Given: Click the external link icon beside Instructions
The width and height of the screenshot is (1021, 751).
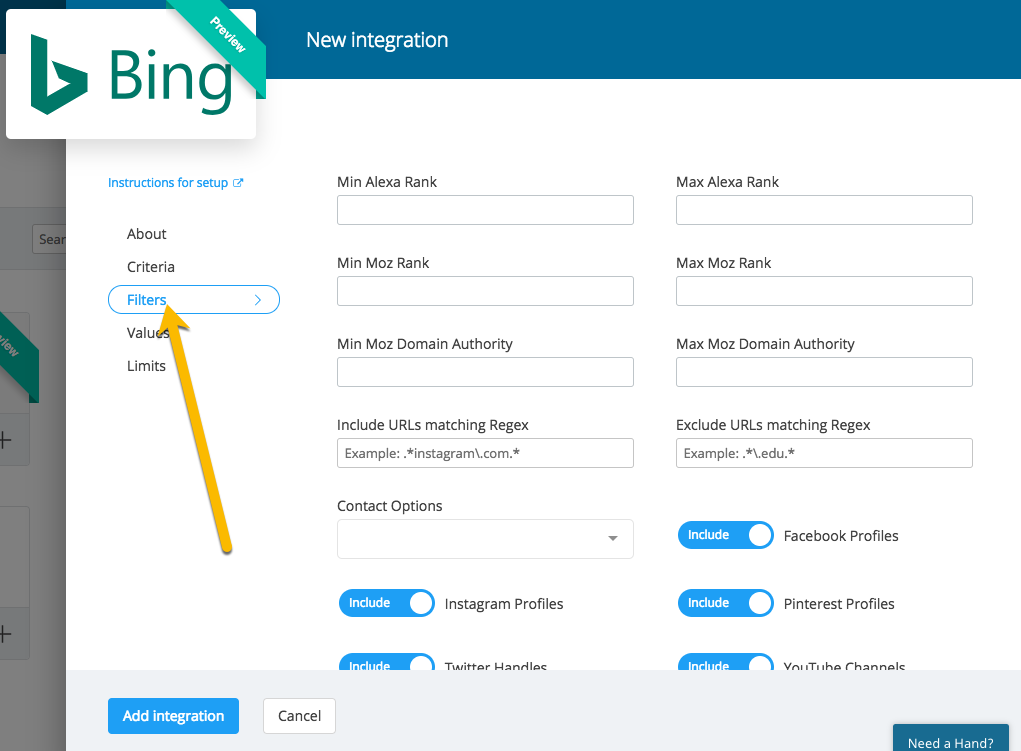Looking at the screenshot, I should coord(238,183).
